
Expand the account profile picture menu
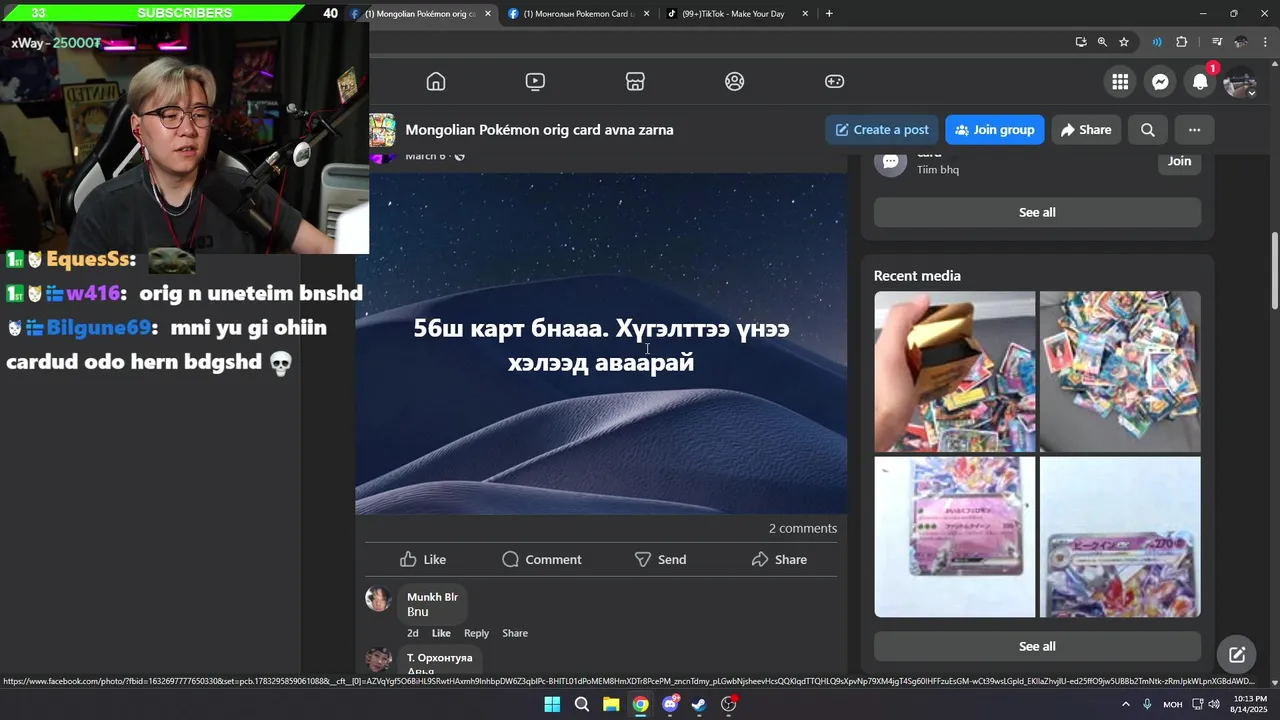click(1240, 82)
